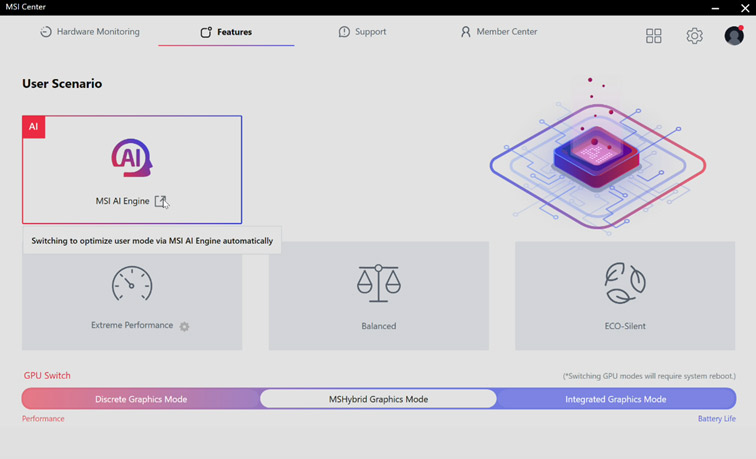Switch to the Features tab
This screenshot has width=756, height=459.
click(x=226, y=32)
